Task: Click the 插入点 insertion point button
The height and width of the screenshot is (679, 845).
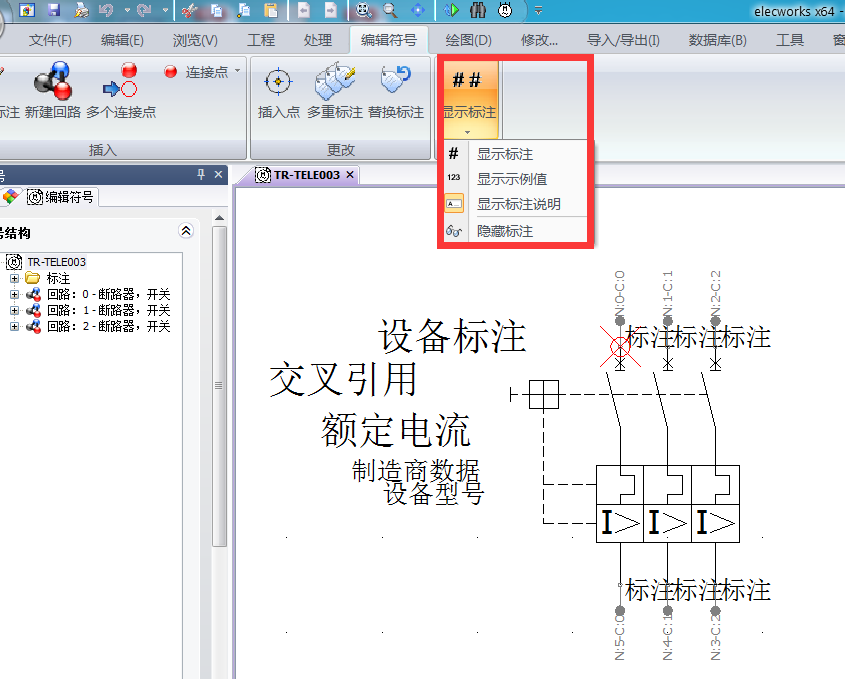Action: point(279,89)
